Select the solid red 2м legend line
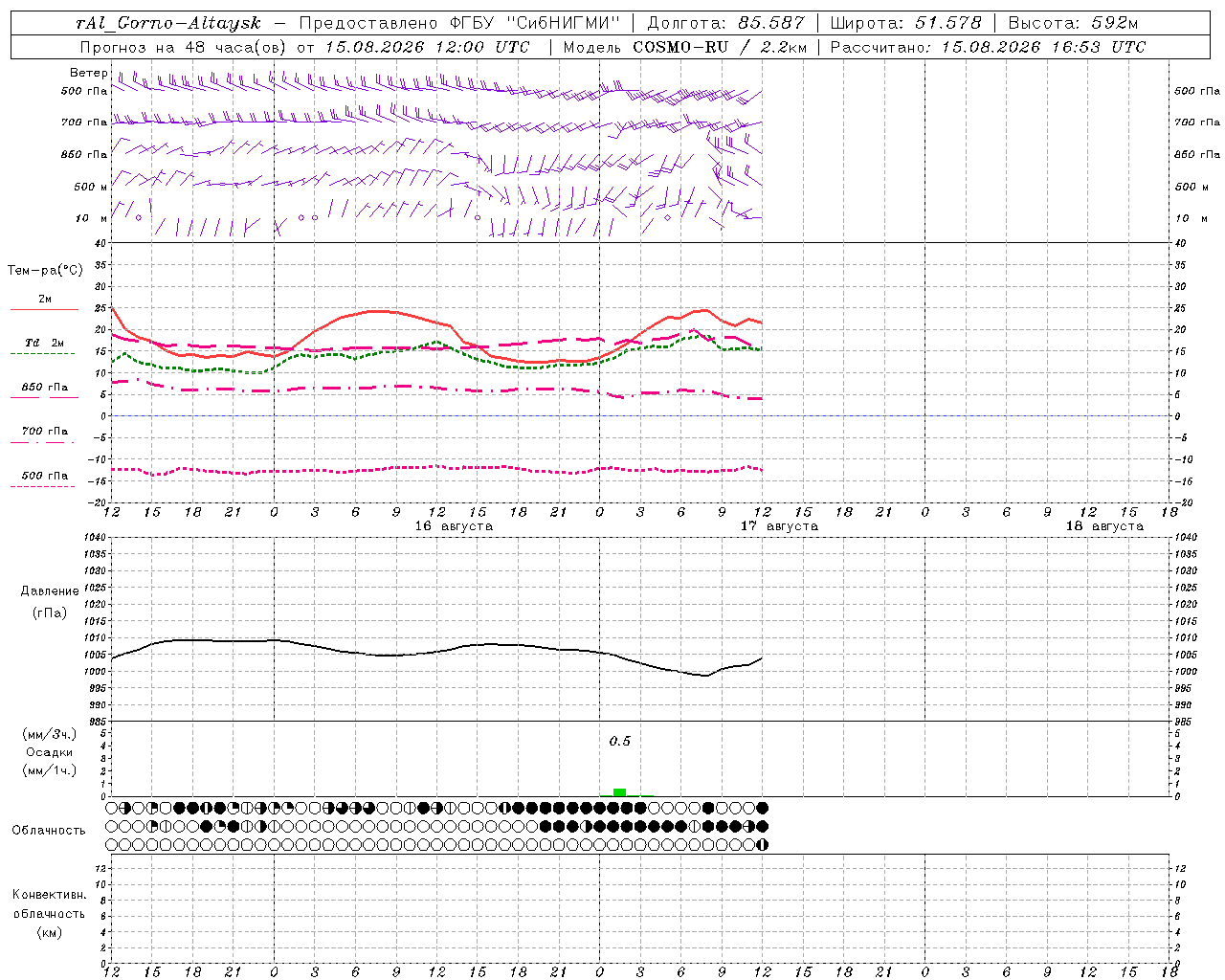 point(44,309)
